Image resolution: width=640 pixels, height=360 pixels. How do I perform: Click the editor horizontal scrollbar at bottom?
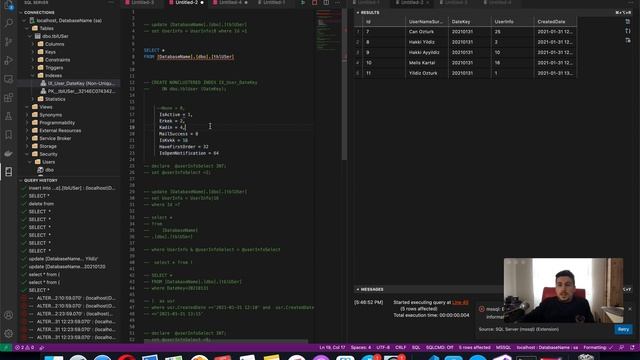(x=226, y=341)
